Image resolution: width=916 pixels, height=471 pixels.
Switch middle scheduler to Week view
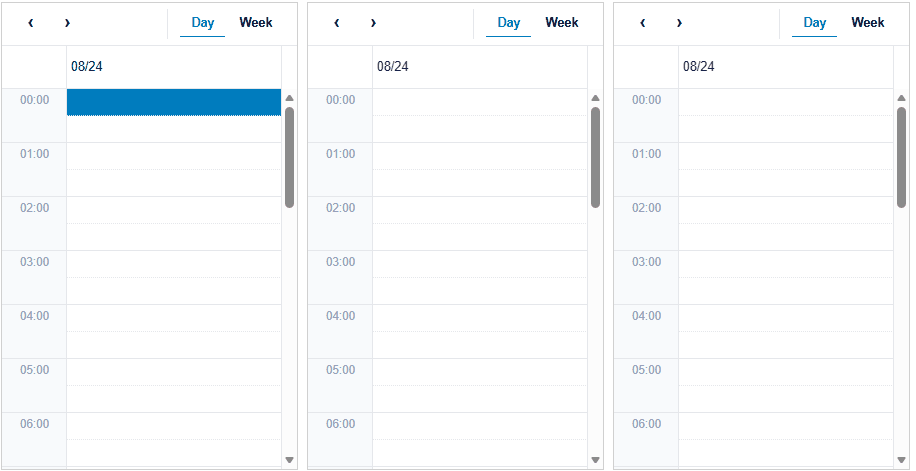pyautogui.click(x=562, y=23)
